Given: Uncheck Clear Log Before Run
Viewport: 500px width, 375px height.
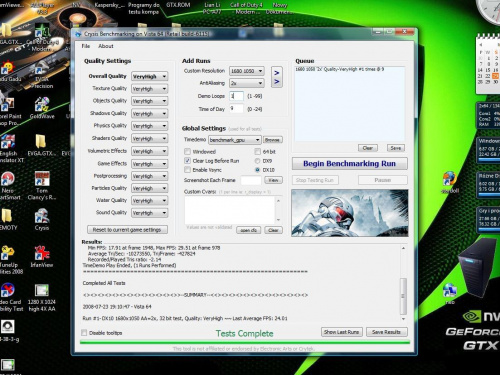Looking at the screenshot, I should (x=188, y=161).
